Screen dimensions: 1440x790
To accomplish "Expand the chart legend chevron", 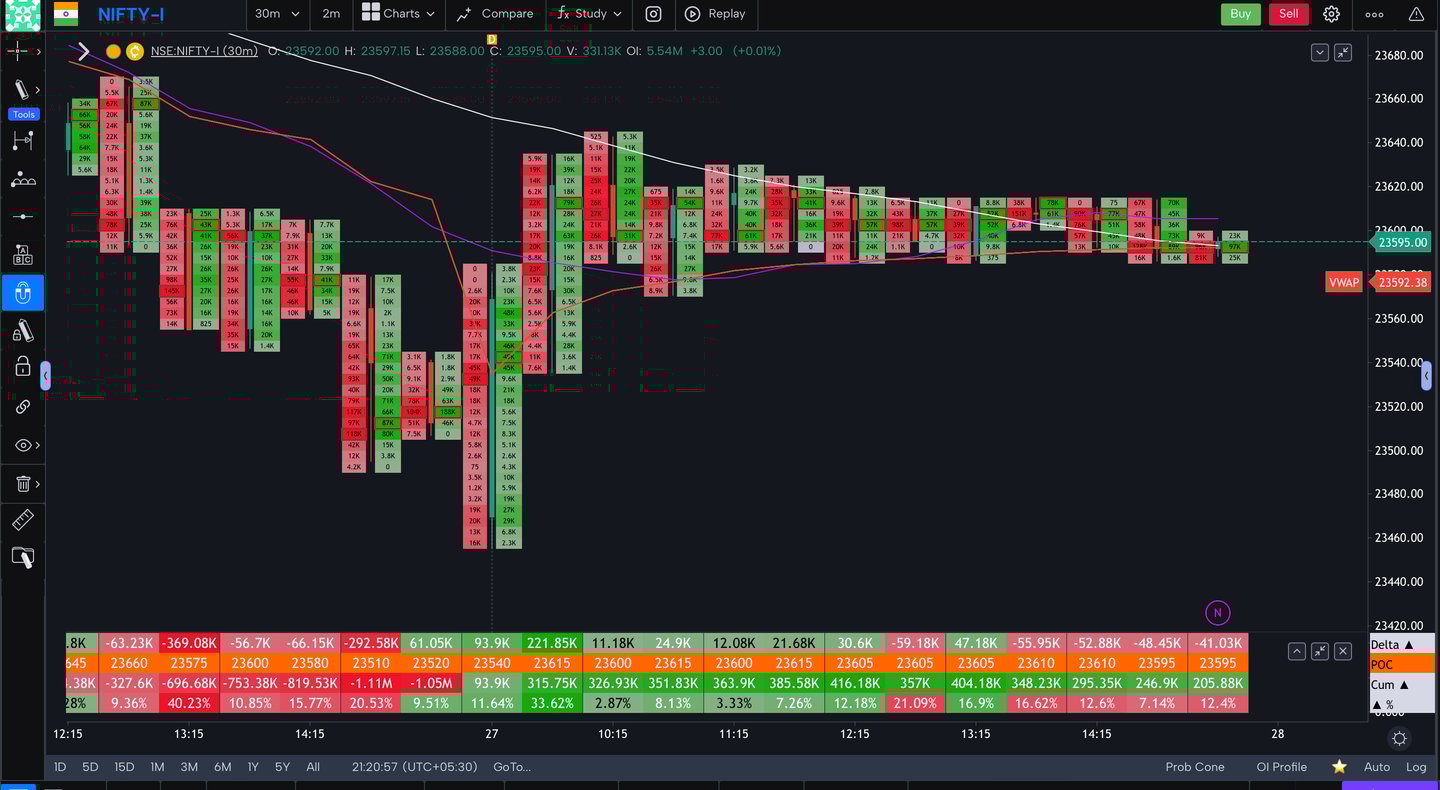I will pyautogui.click(x=84, y=51).
